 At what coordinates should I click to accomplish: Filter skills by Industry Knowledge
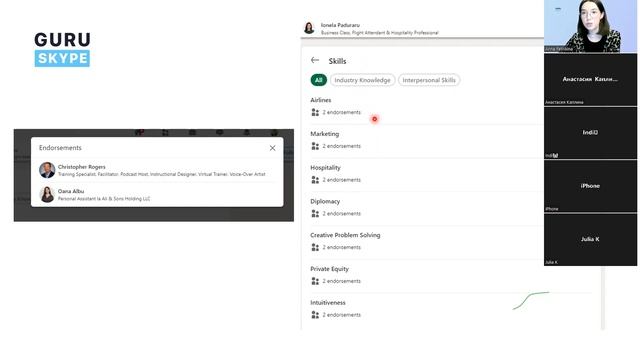[362, 80]
